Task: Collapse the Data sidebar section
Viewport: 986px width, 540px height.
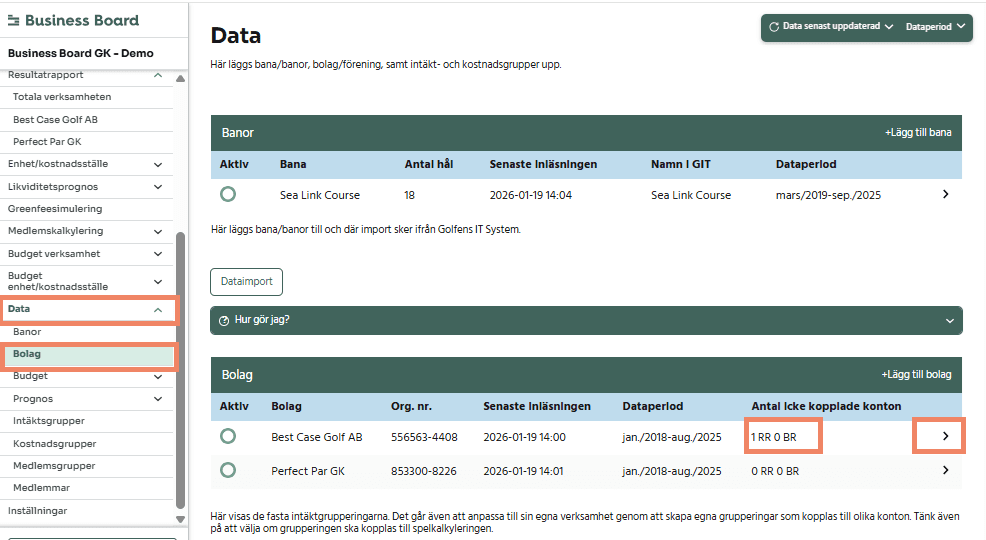Action: [158, 310]
